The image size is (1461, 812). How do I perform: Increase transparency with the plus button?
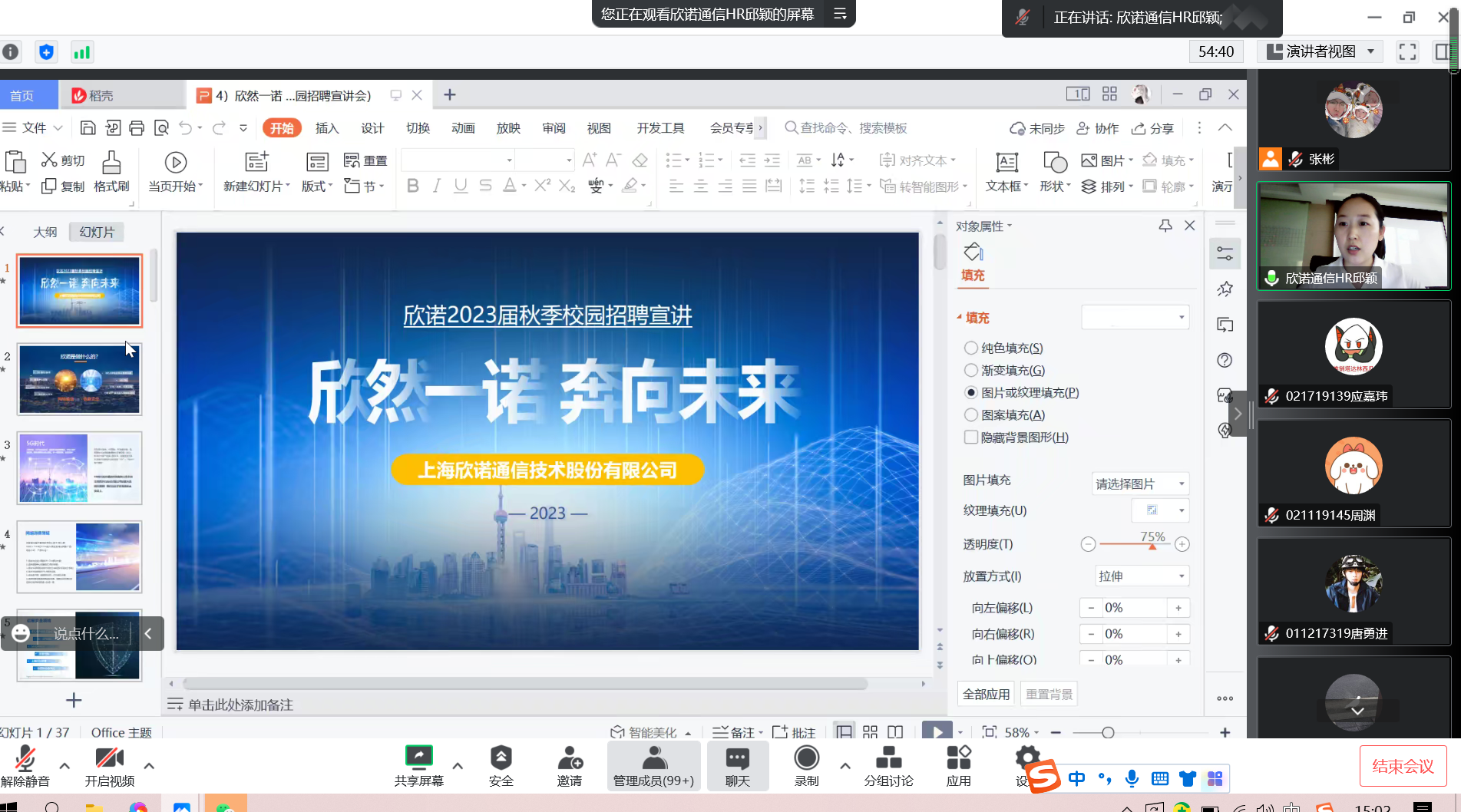(1182, 544)
